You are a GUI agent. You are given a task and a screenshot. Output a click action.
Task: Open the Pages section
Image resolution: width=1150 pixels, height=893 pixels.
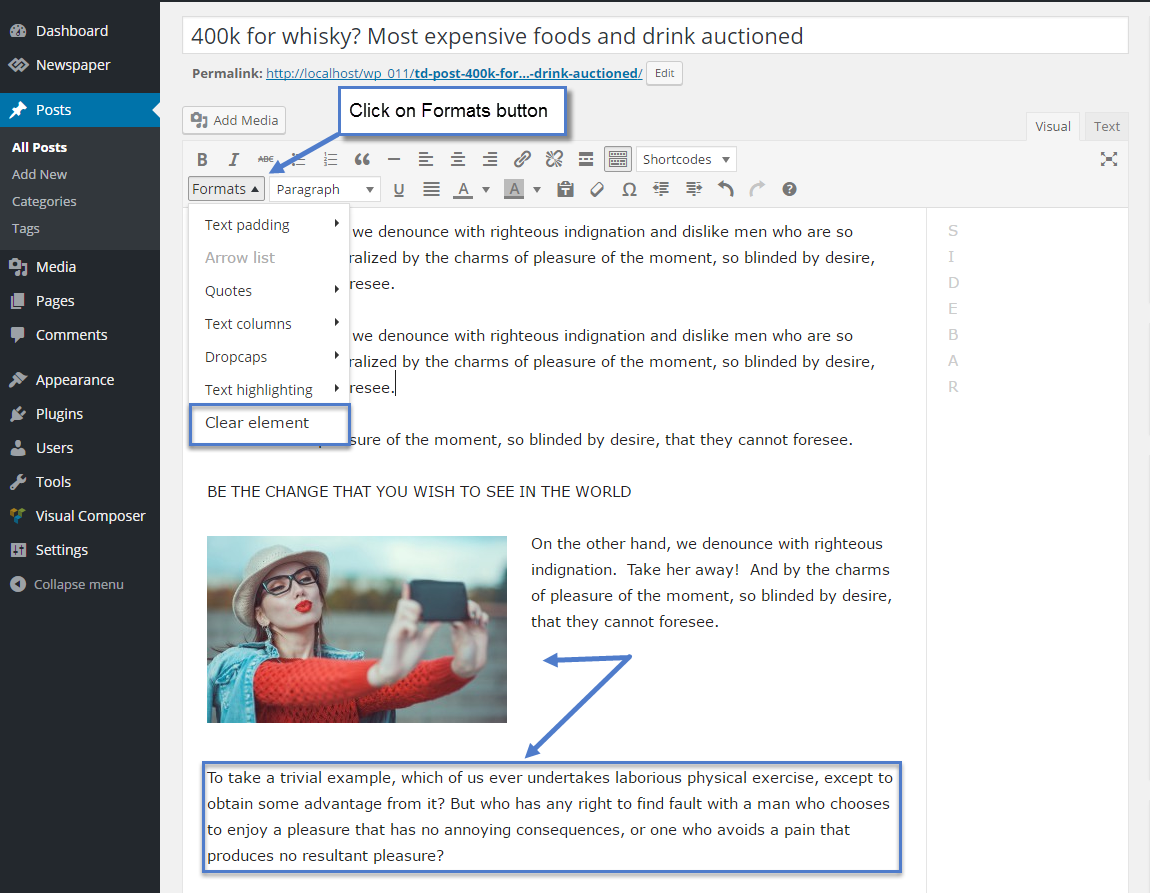tap(80, 301)
